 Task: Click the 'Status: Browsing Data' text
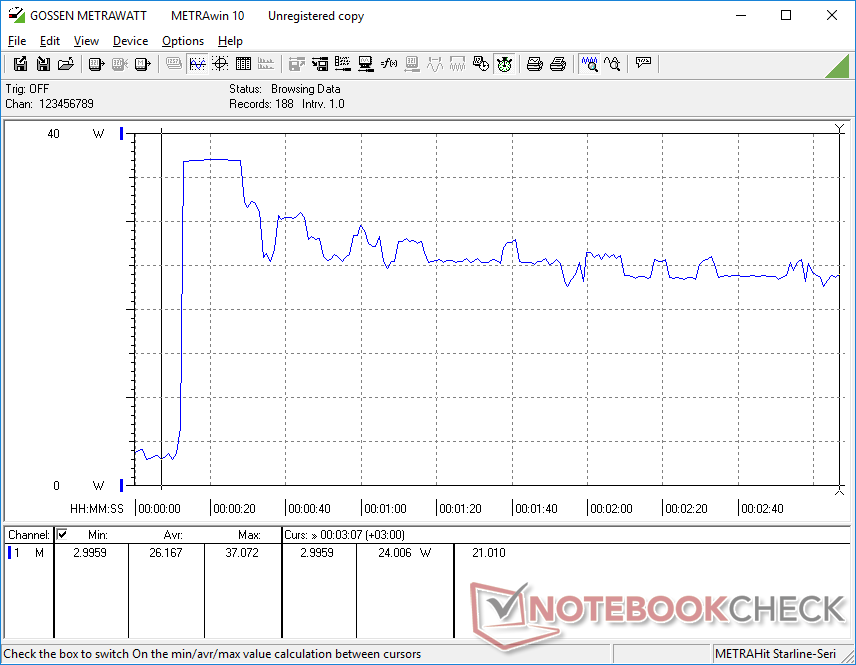pyautogui.click(x=284, y=89)
